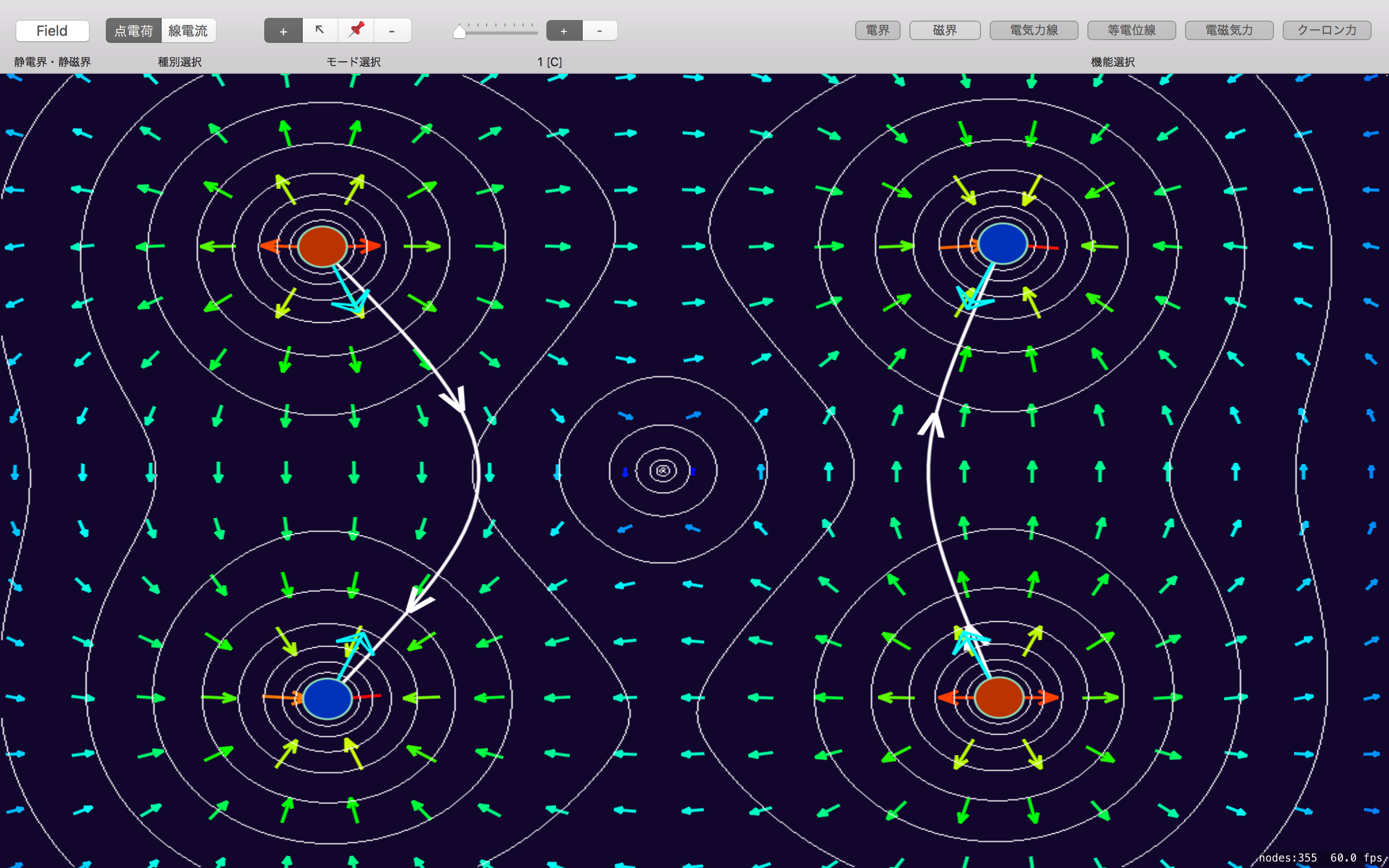Screen dimensions: 1389x868
Task: Select the remove (-) mode button
Action: click(x=392, y=30)
